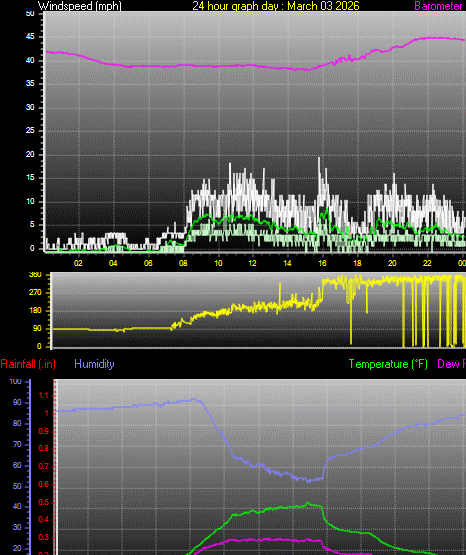Click the '02' hour label on the wind chart
466x555 pixels.
78,263
